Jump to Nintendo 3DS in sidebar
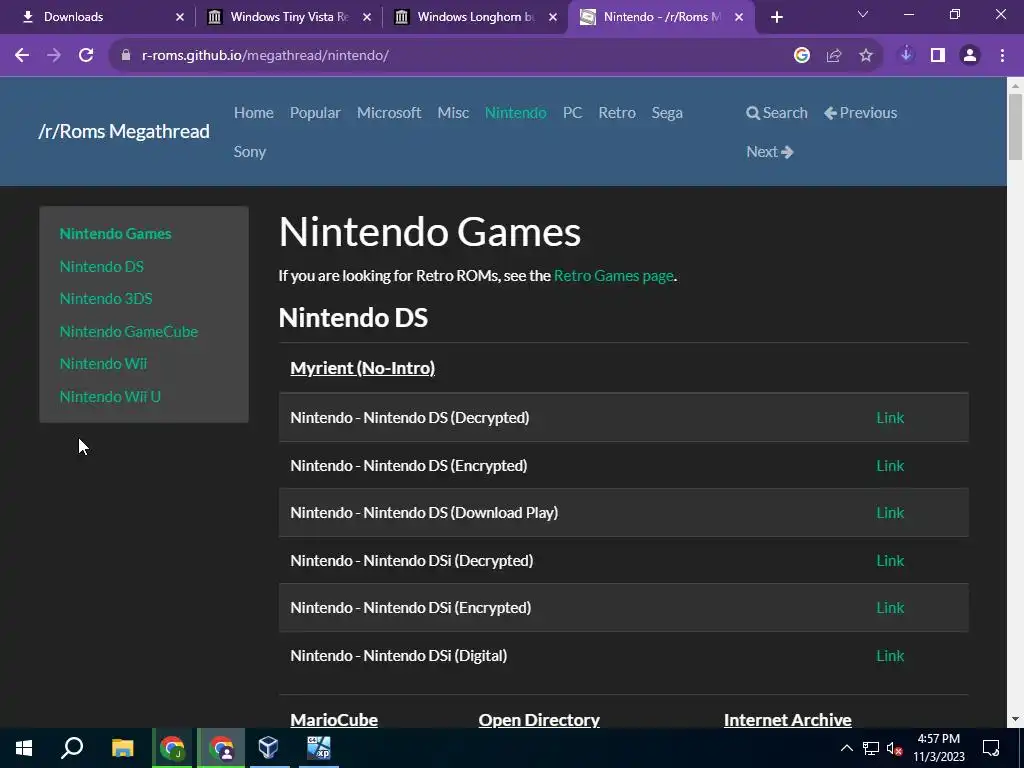1024x768 pixels. pyautogui.click(x=106, y=298)
